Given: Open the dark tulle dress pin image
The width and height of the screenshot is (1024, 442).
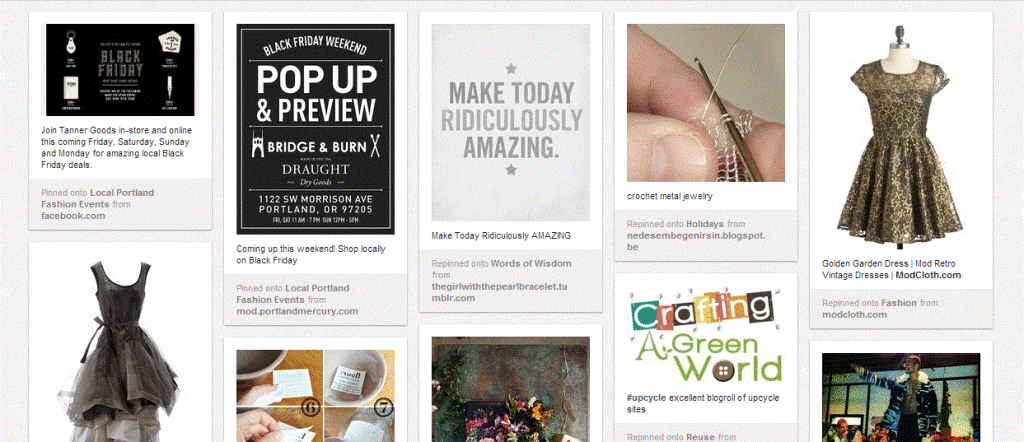Looking at the screenshot, I should click(120, 348).
